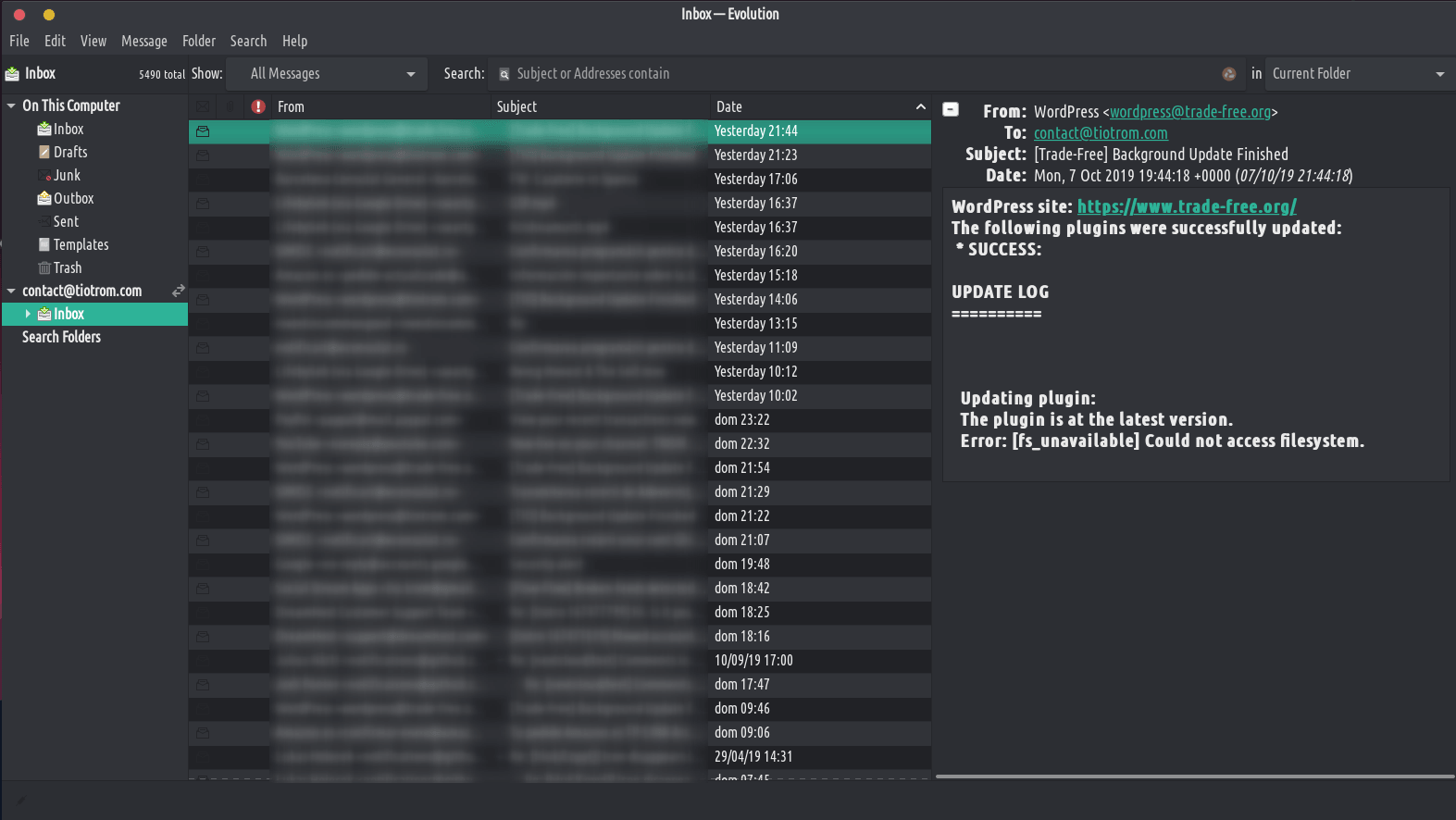The height and width of the screenshot is (820, 1456).
Task: Click the wordpress@trade-free.org sender address
Action: pos(1189,112)
